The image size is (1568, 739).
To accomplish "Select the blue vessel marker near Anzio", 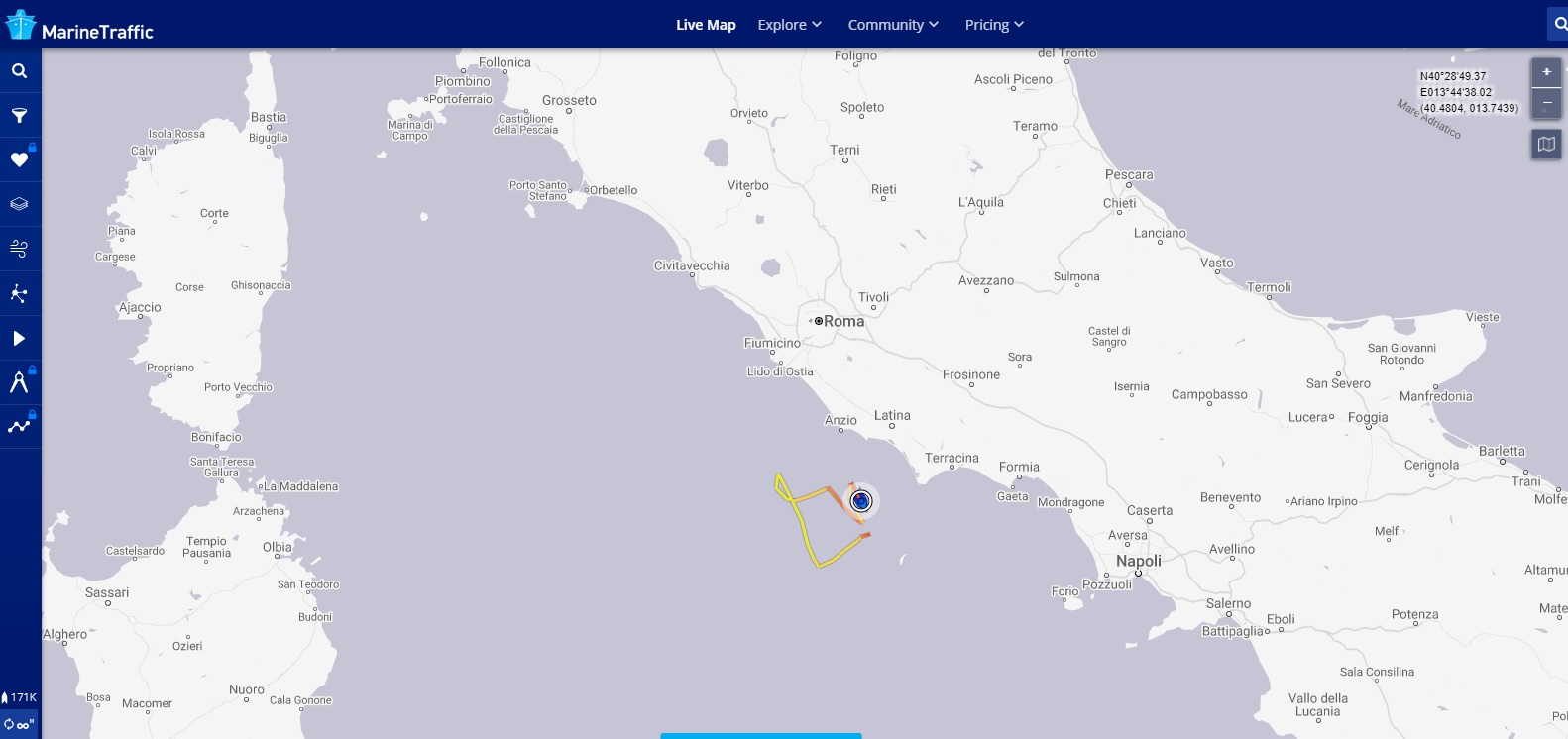I will coord(861,501).
